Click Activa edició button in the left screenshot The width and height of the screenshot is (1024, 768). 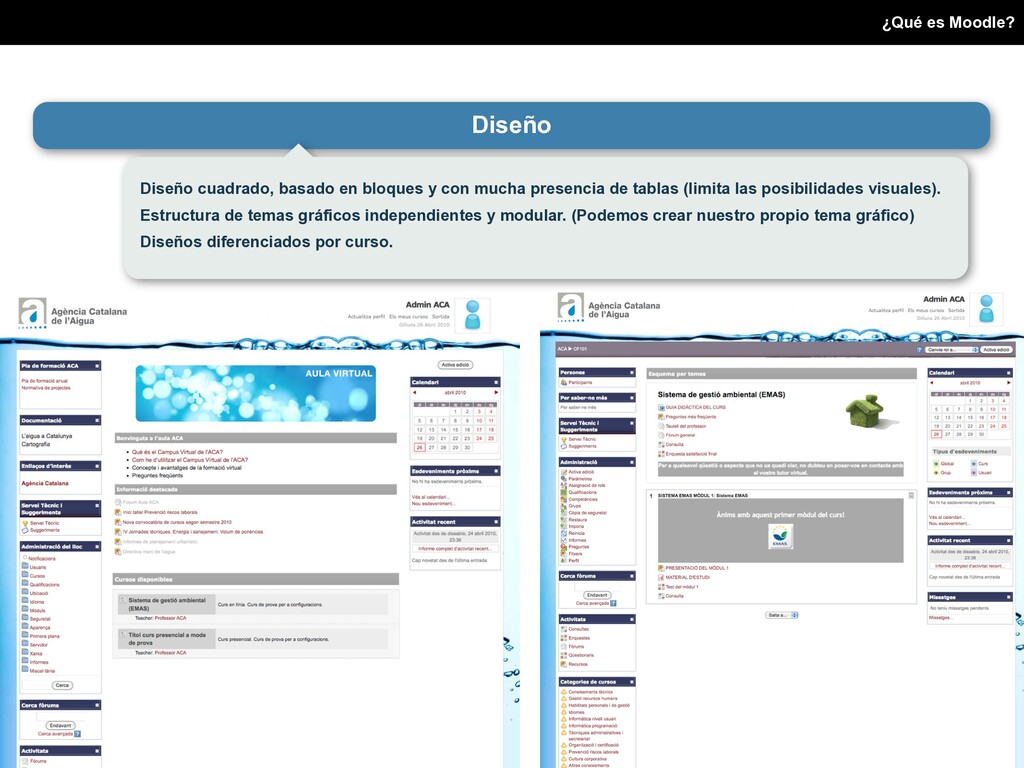[x=455, y=365]
